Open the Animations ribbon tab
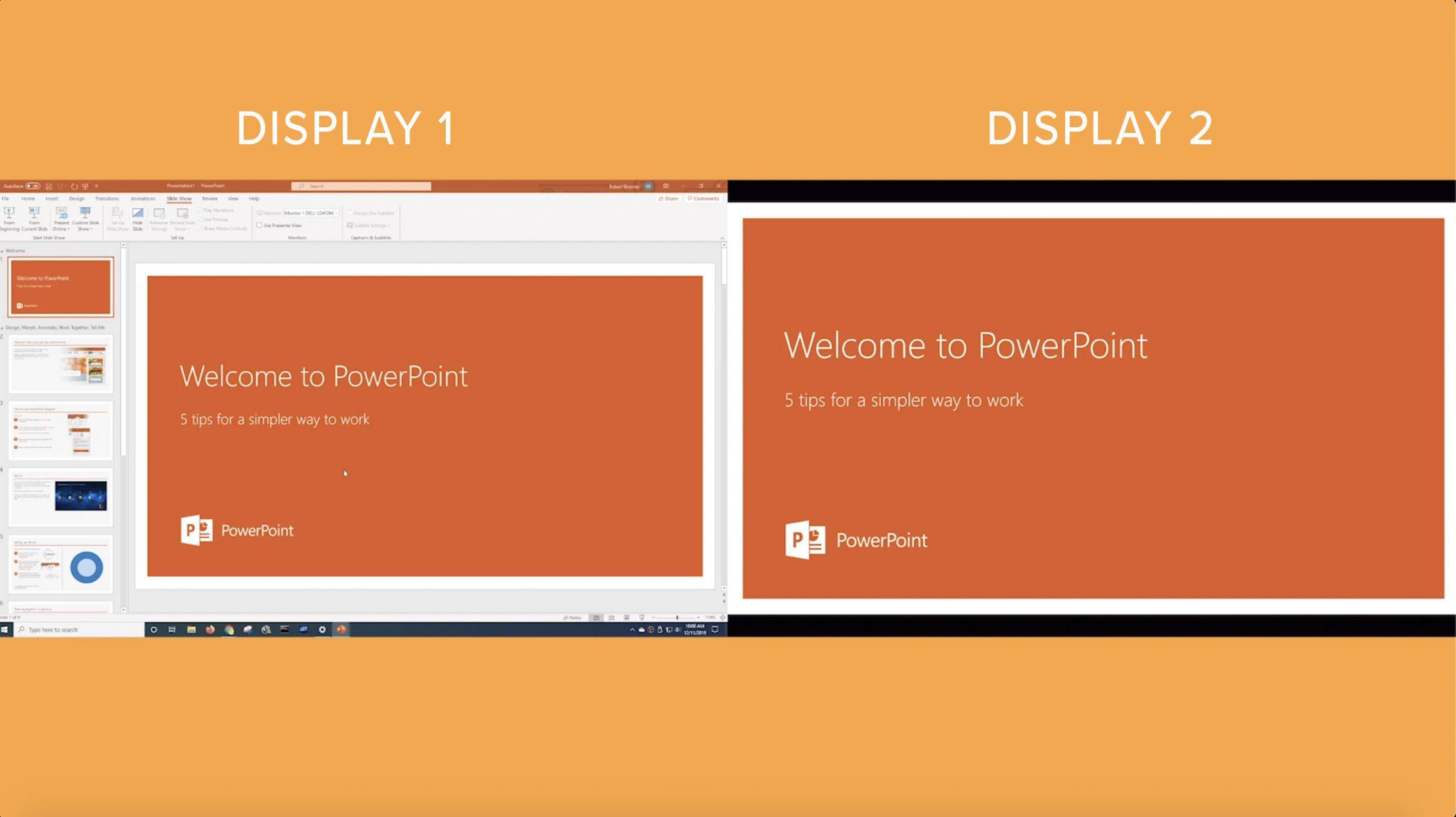The width and height of the screenshot is (1456, 817). click(144, 198)
